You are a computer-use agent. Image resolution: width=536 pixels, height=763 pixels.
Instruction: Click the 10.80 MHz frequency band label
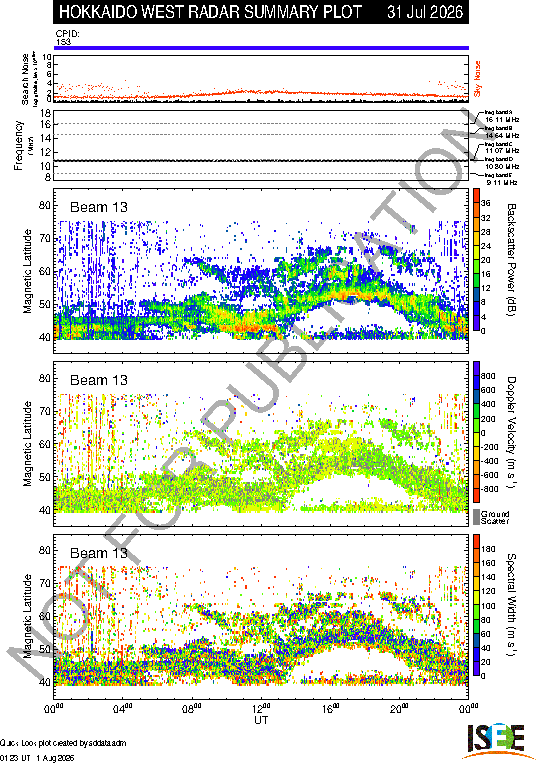coord(502,166)
